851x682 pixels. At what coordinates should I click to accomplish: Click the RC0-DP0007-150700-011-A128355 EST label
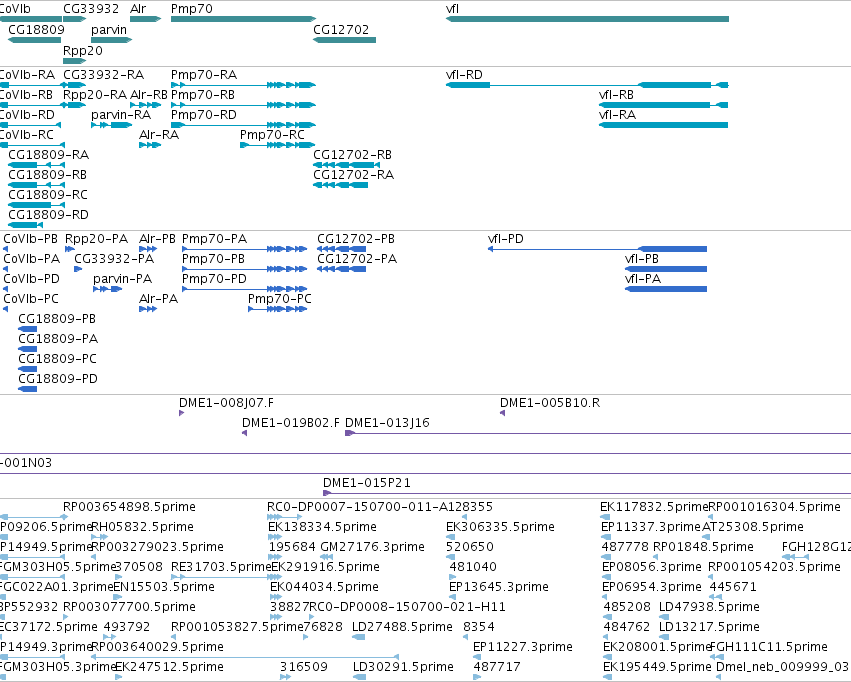click(380, 507)
